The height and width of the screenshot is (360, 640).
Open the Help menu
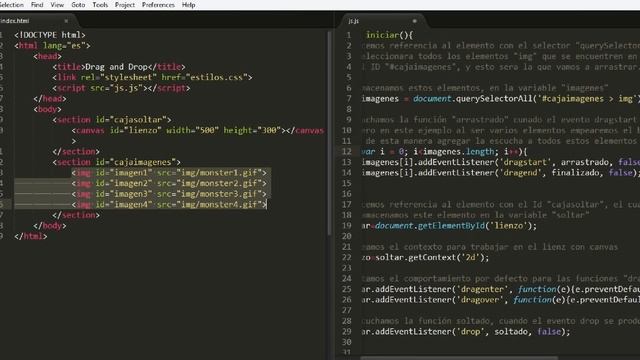(x=189, y=5)
